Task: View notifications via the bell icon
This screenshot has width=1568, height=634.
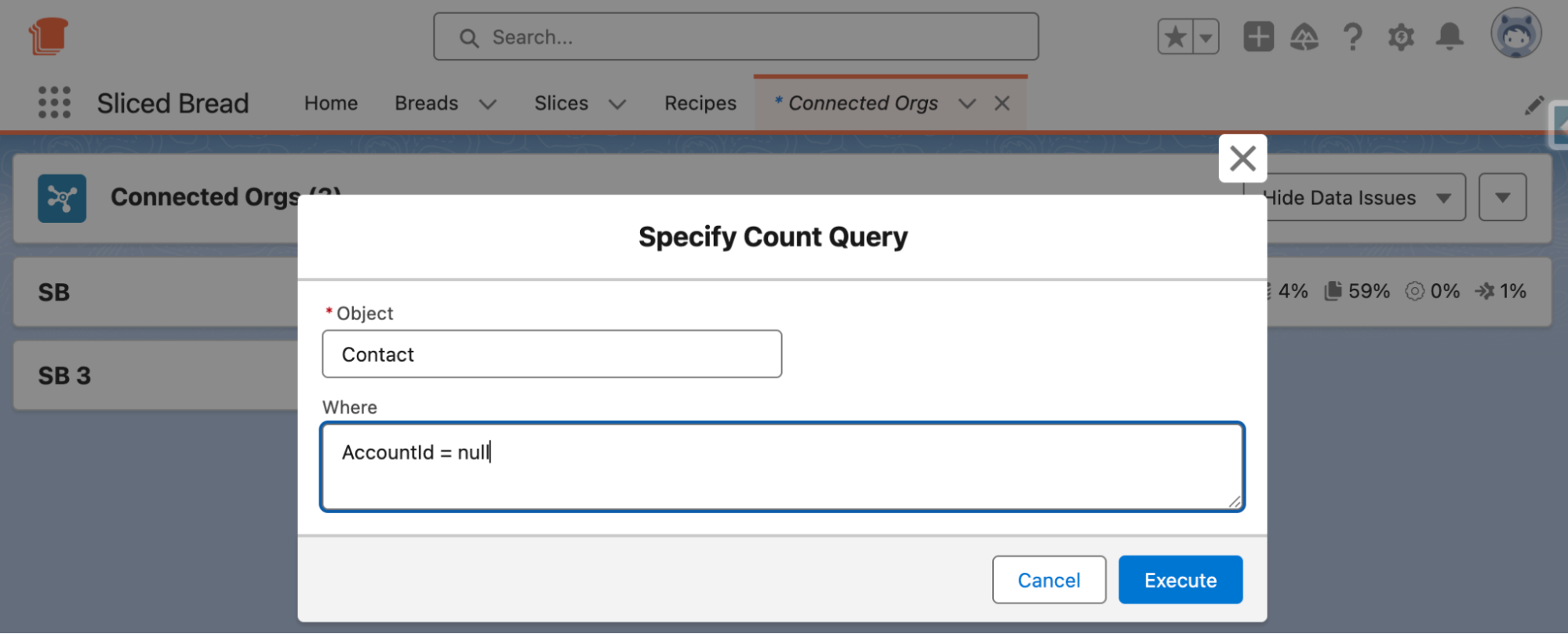Action: pos(1449,35)
